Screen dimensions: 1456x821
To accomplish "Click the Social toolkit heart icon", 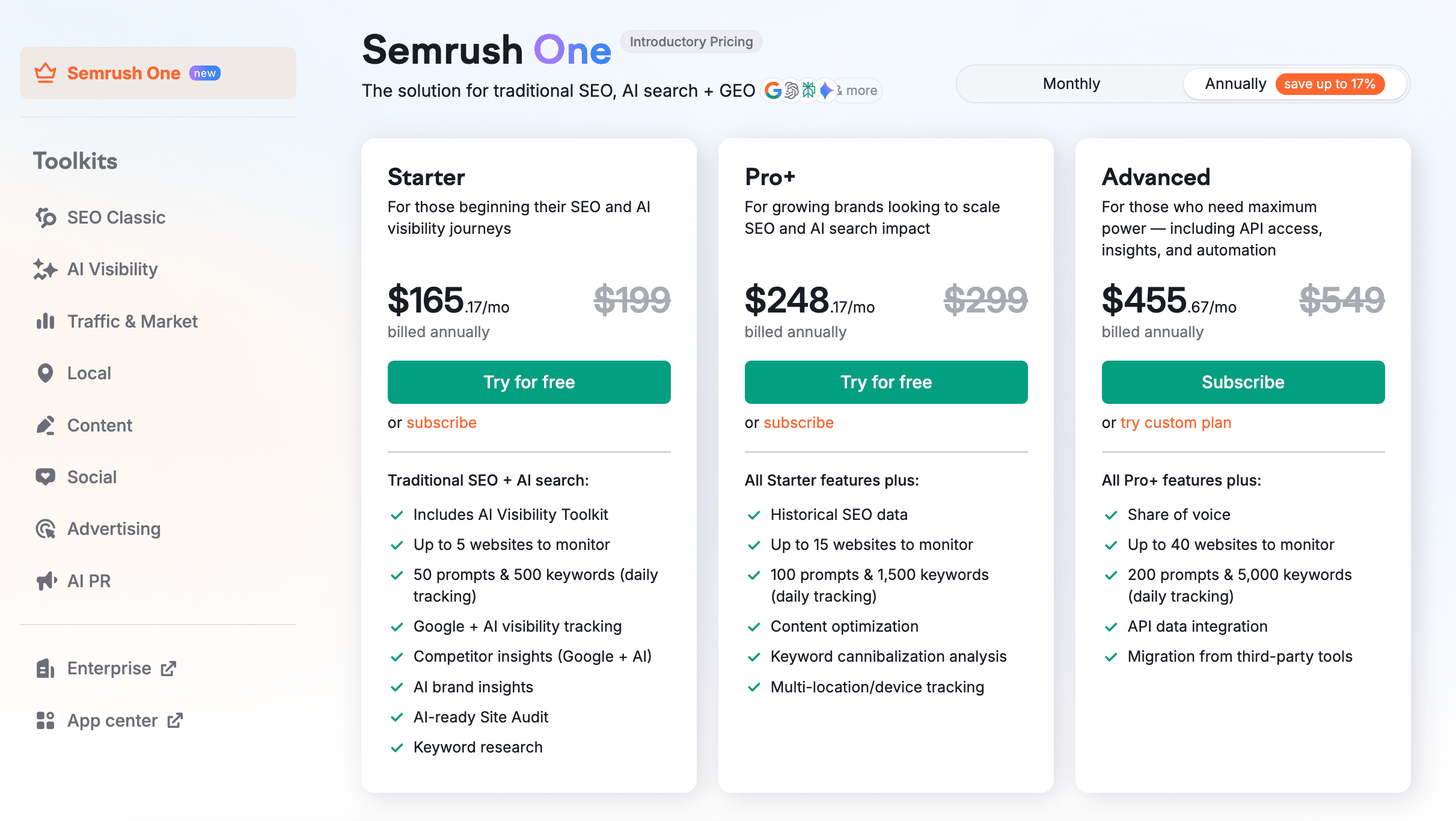I will 46,477.
